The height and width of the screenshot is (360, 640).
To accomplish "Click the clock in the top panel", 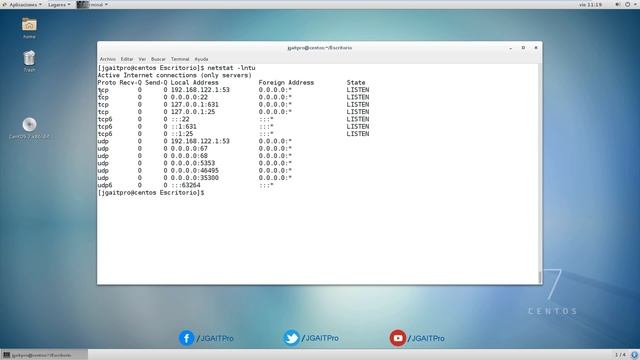I will (x=590, y=4).
